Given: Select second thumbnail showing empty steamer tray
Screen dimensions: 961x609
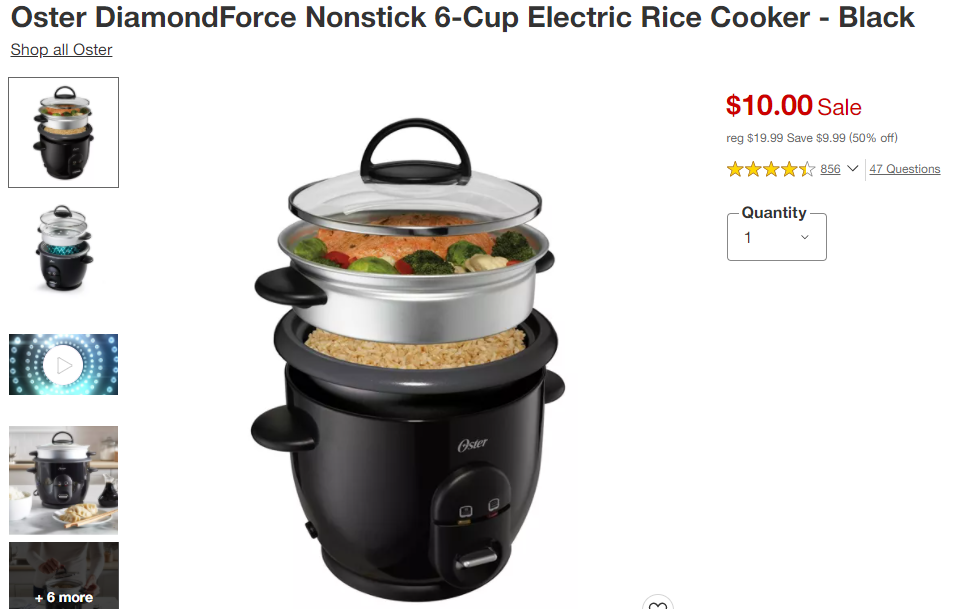Looking at the screenshot, I should pyautogui.click(x=64, y=248).
